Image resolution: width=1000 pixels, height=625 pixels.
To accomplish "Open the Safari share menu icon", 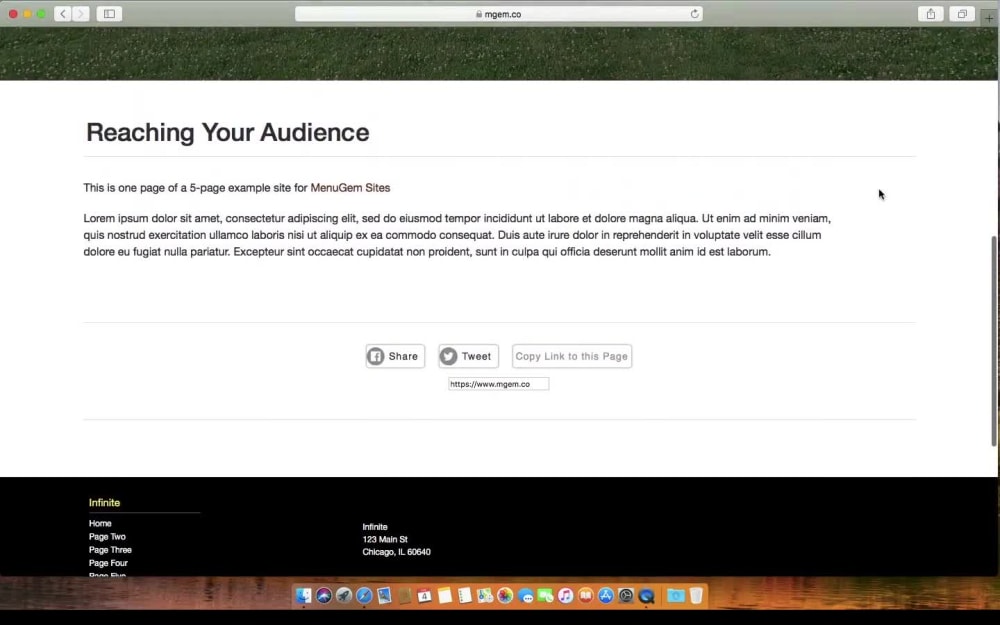I will coord(930,13).
